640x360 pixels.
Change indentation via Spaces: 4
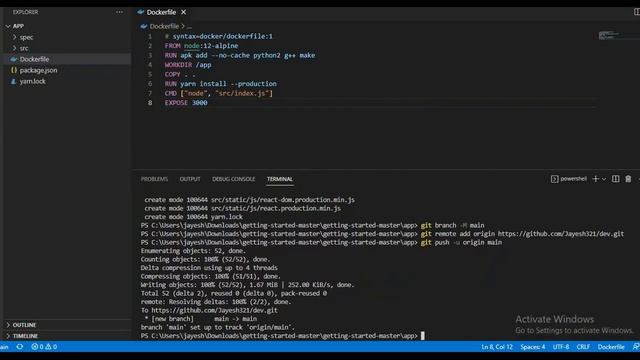pos(532,347)
